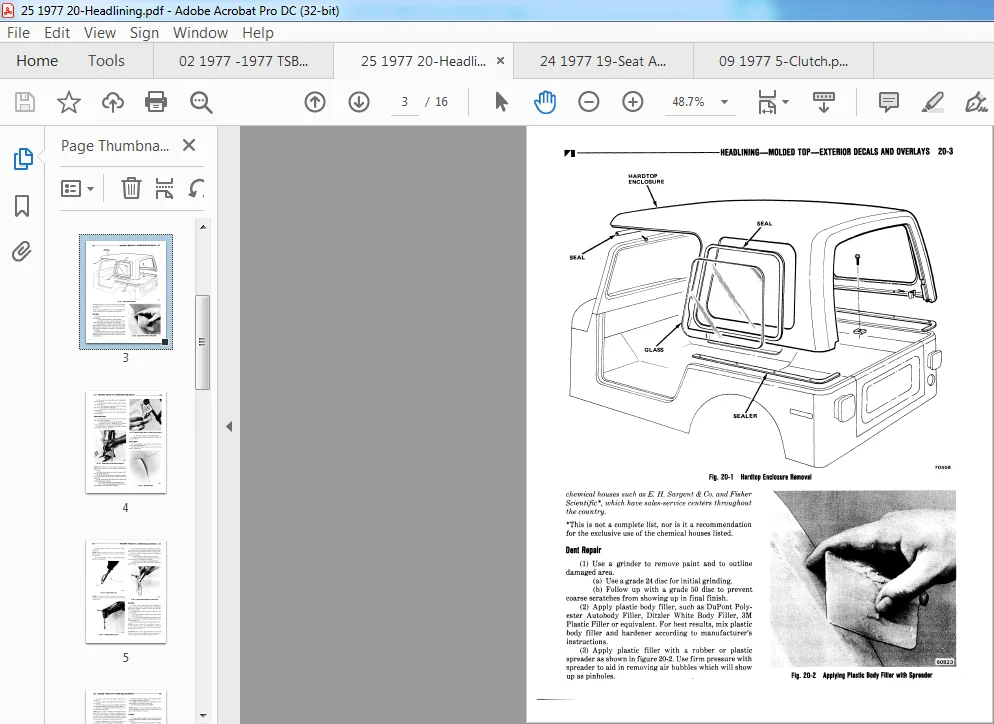Open the Attachments paperclip icon
Screen dimensions: 994x724
point(22,252)
